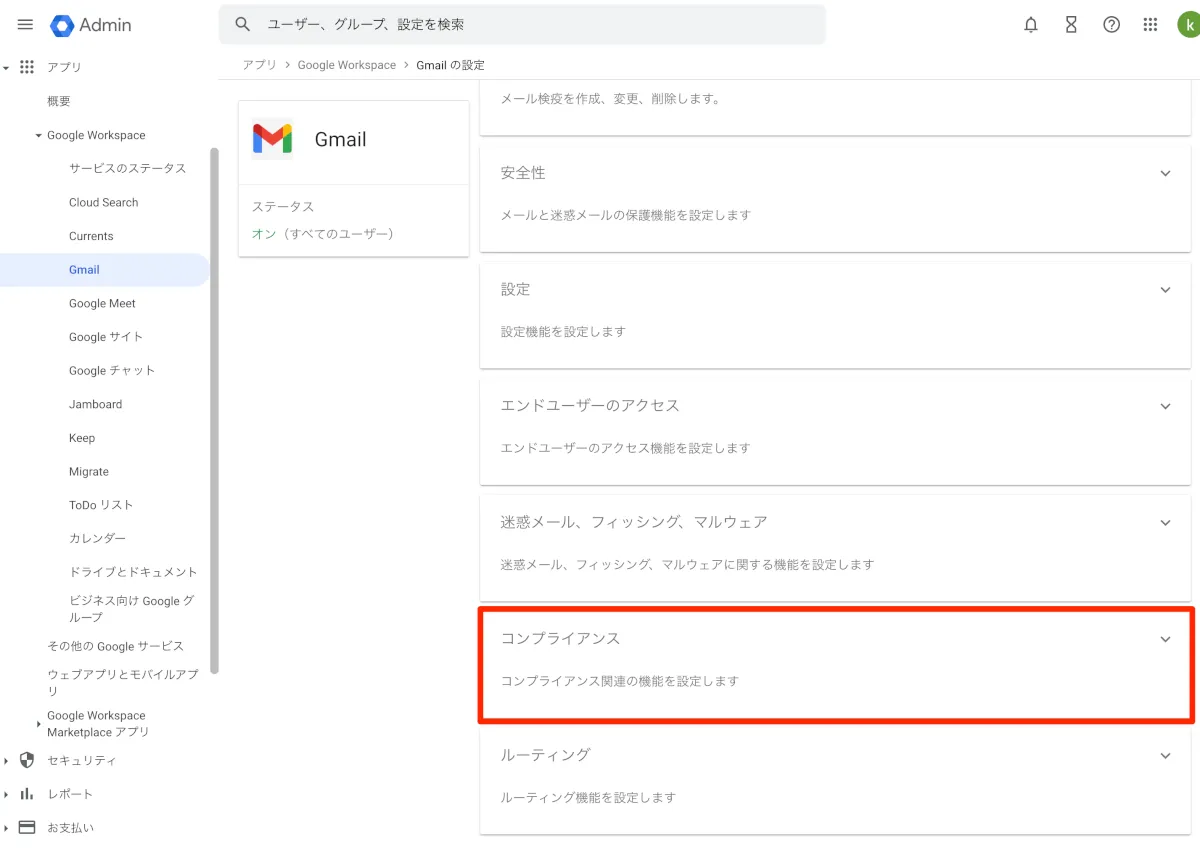This screenshot has height=852, width=1200.
Task: Open the user account avatar
Action: [1188, 25]
